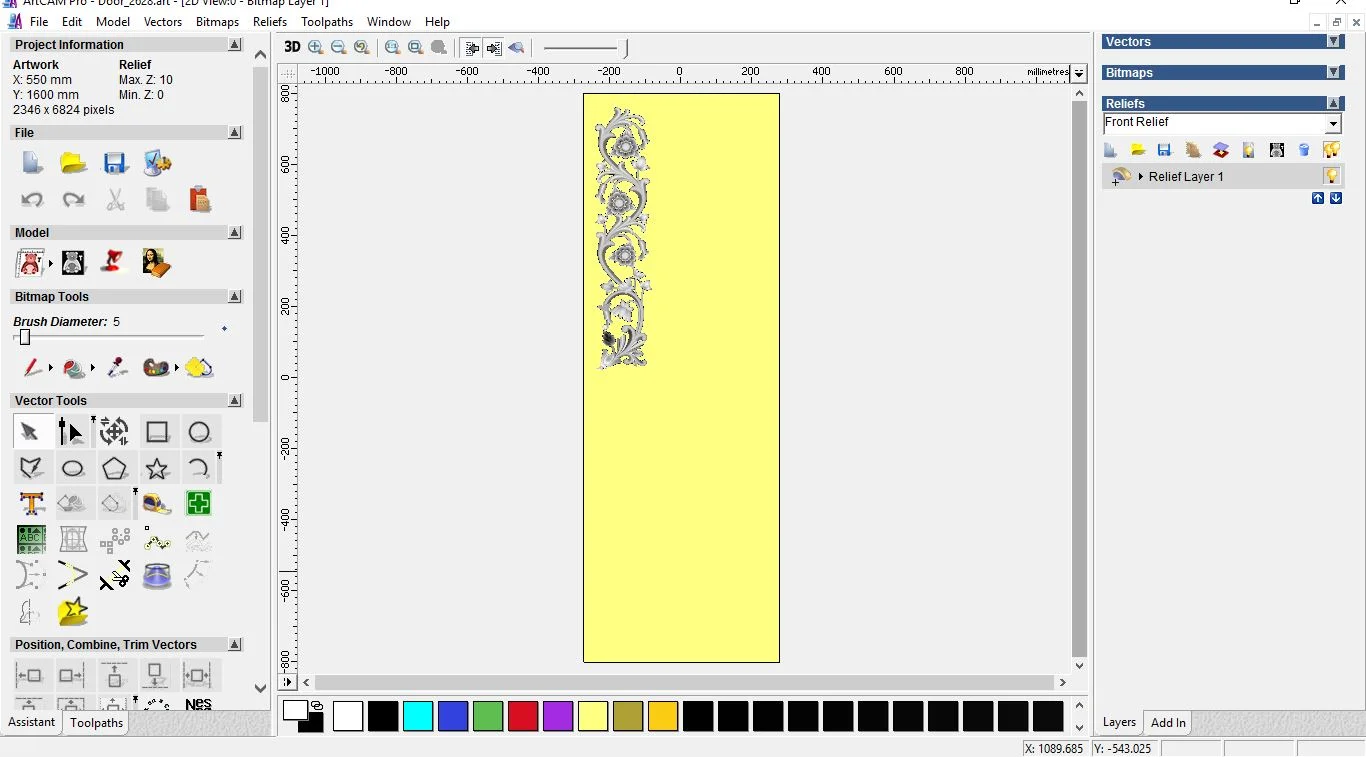Expand the Bitmaps panel
Image resolution: width=1366 pixels, height=757 pixels.
click(x=1333, y=73)
